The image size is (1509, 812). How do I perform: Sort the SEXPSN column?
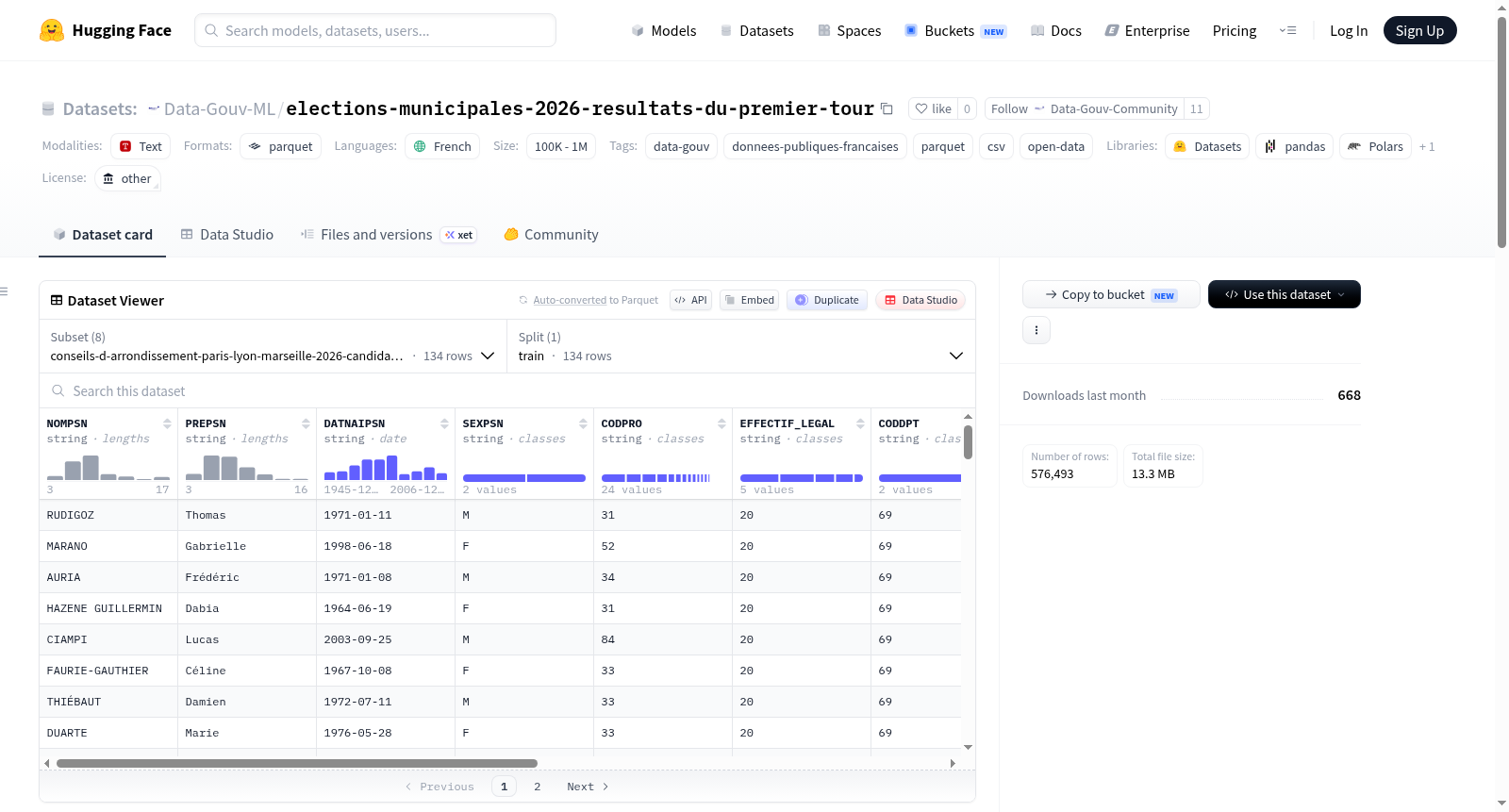click(583, 423)
